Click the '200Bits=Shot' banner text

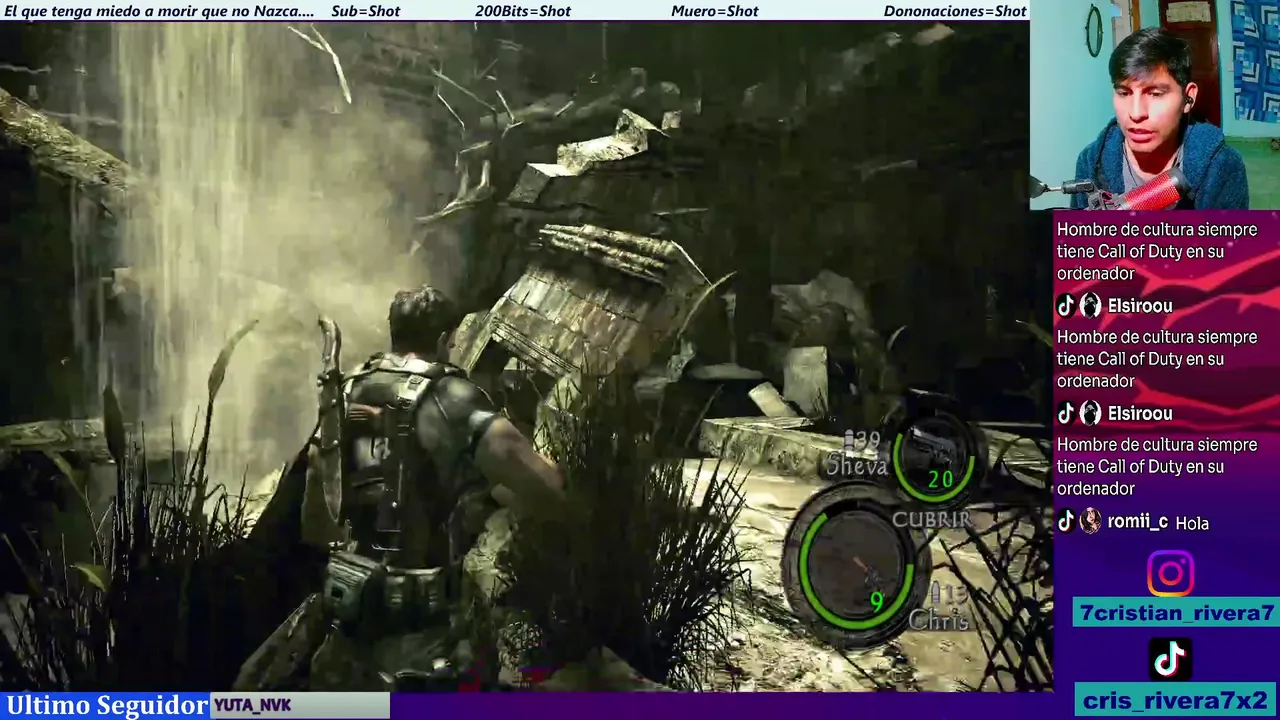pos(523,11)
